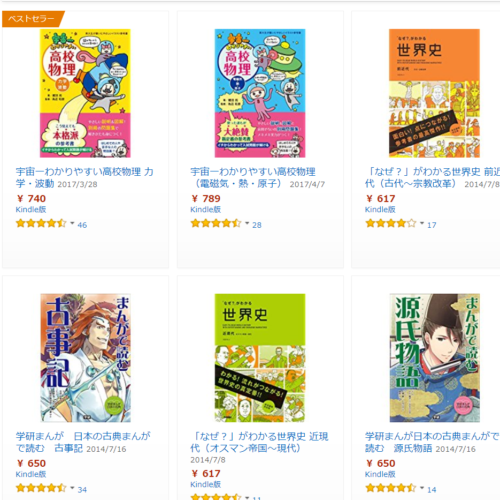Open title link 「なぜ？」がわかる世界史 前近代
This screenshot has width=500, height=500.
pos(432,178)
